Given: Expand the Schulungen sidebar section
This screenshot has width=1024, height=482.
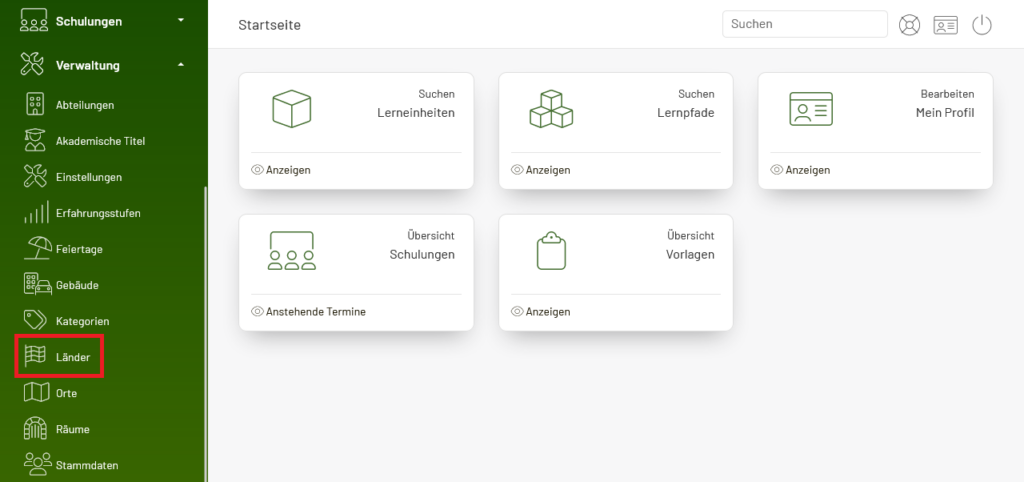Looking at the screenshot, I should [x=181, y=22].
